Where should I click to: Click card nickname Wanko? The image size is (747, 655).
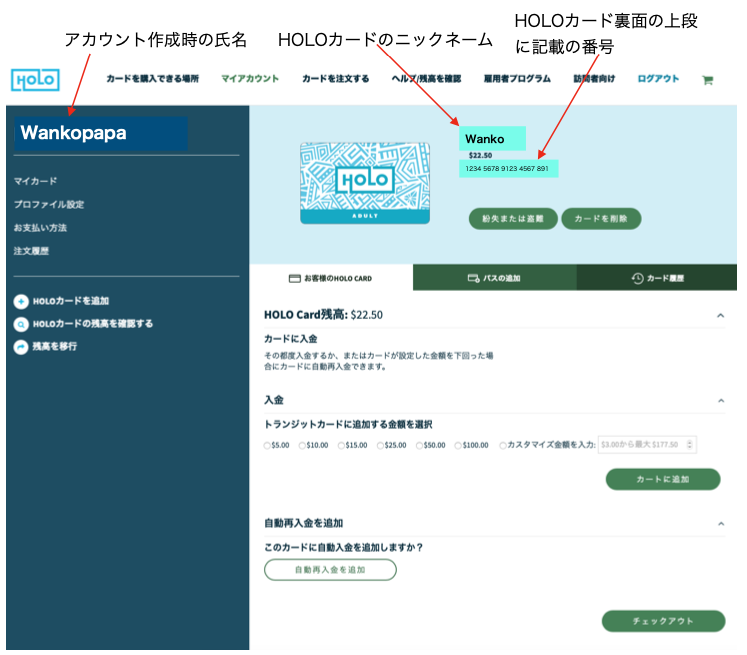485,139
